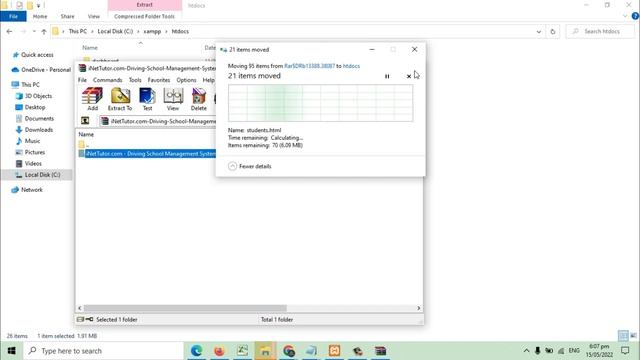
Task: Open the notification center icon
Action: [x=625, y=351]
